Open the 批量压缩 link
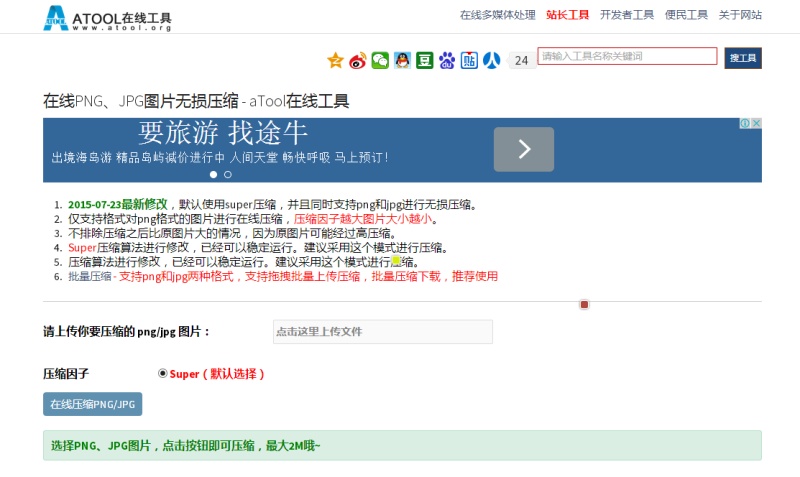This screenshot has width=800, height=477. [90, 277]
